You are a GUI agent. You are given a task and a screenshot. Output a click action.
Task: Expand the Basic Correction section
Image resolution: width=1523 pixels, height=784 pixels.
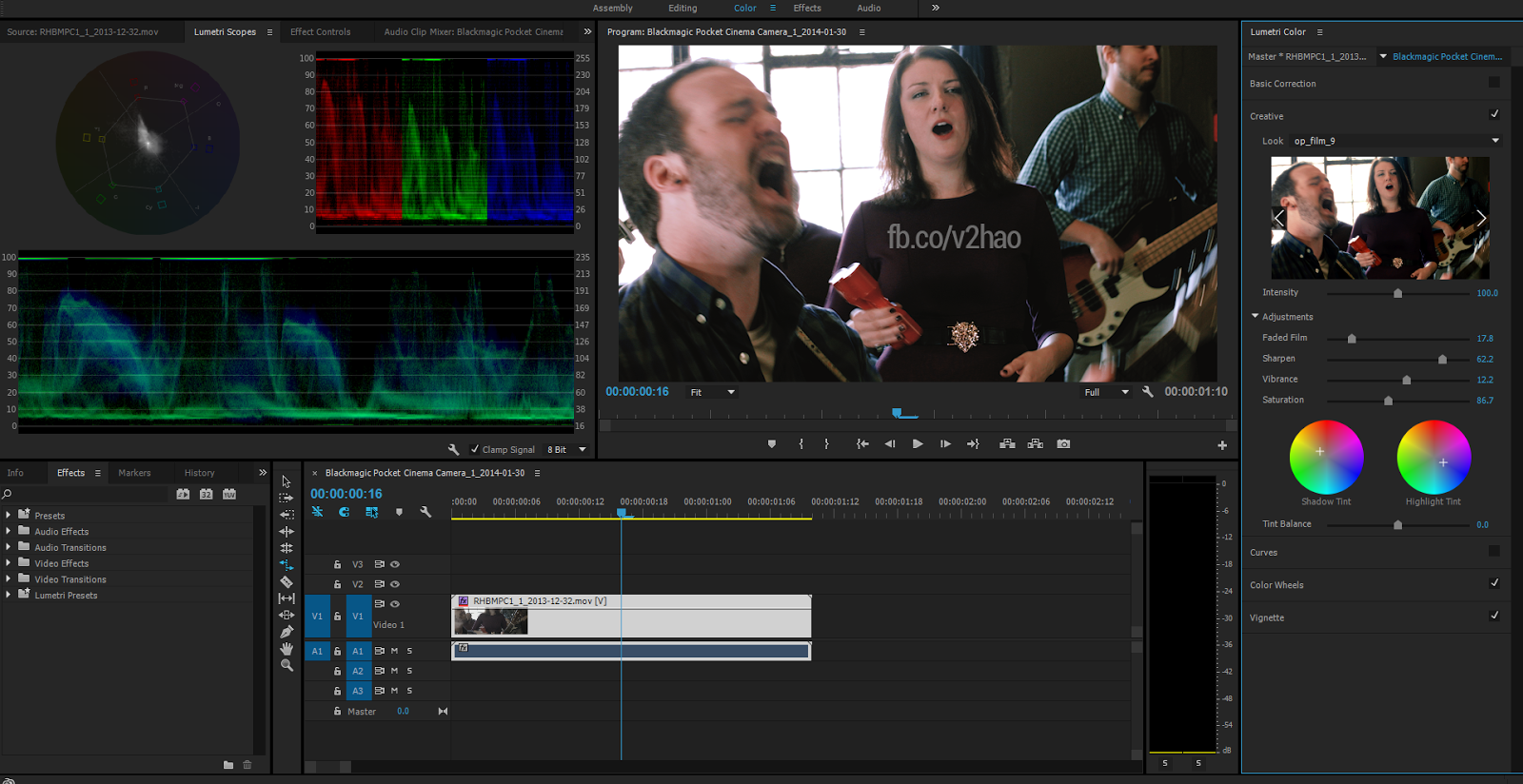pos(1282,84)
